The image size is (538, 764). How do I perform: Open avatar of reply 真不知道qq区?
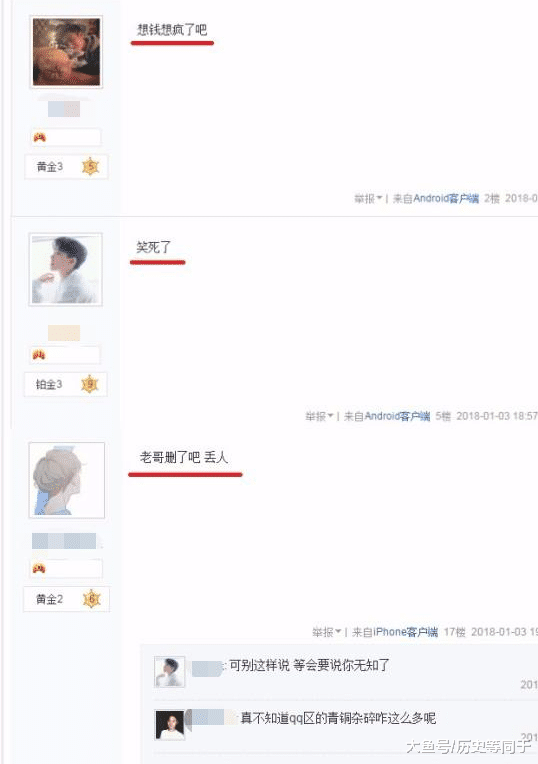pyautogui.click(x=170, y=725)
